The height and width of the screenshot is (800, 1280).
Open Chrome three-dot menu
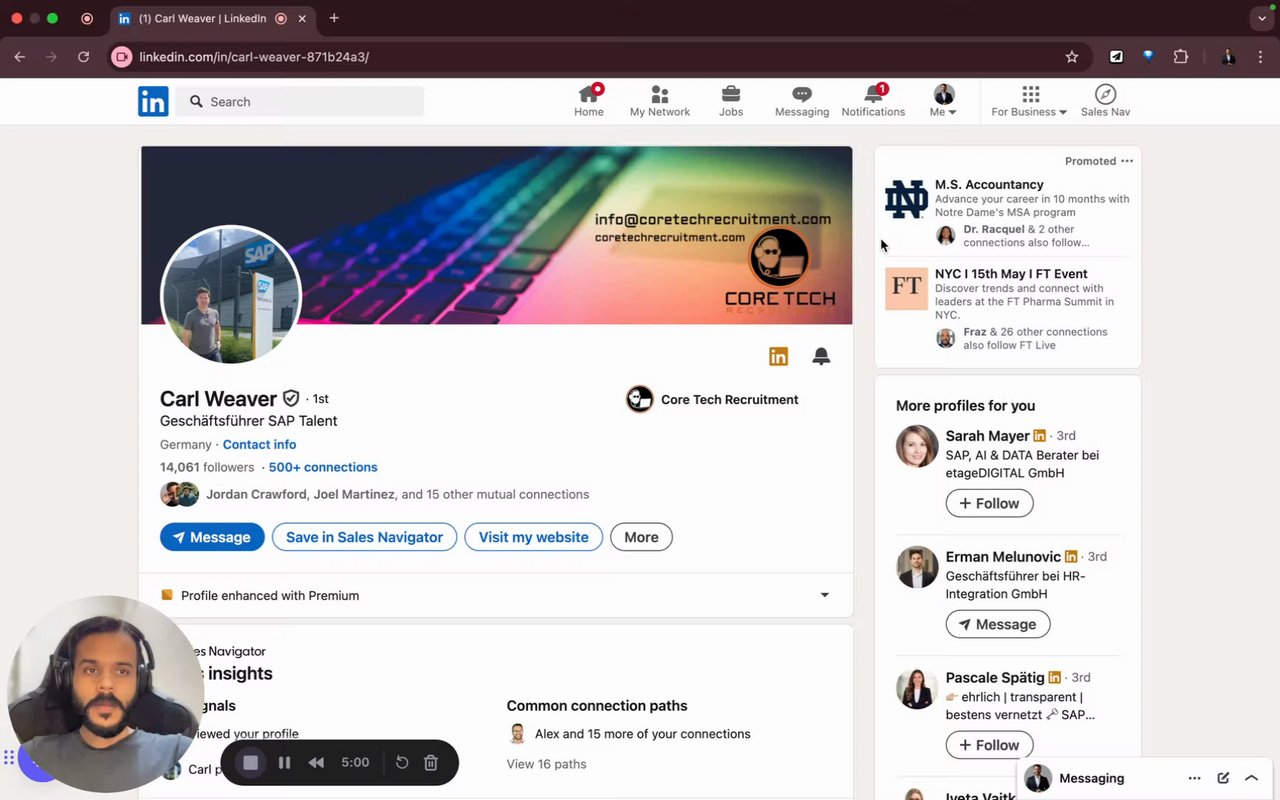[x=1261, y=57]
